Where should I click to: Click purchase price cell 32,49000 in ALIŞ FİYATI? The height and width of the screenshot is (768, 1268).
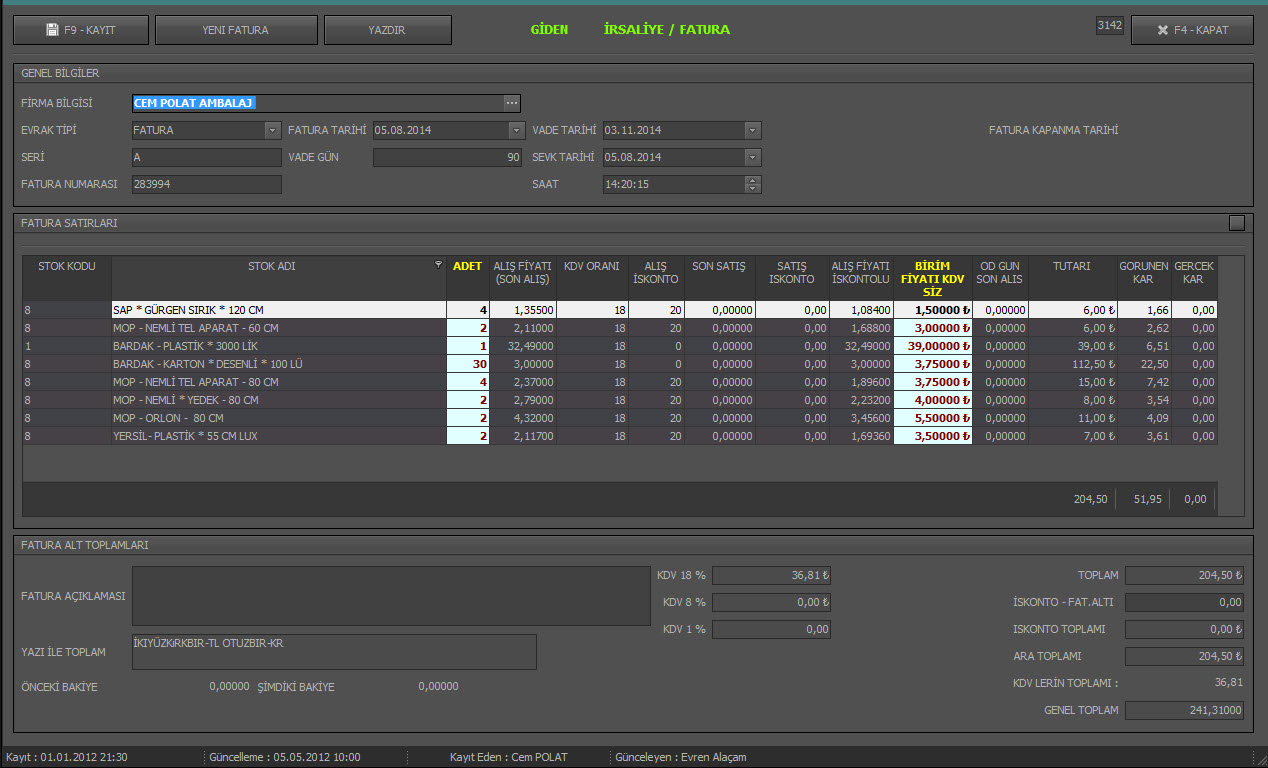tap(523, 346)
